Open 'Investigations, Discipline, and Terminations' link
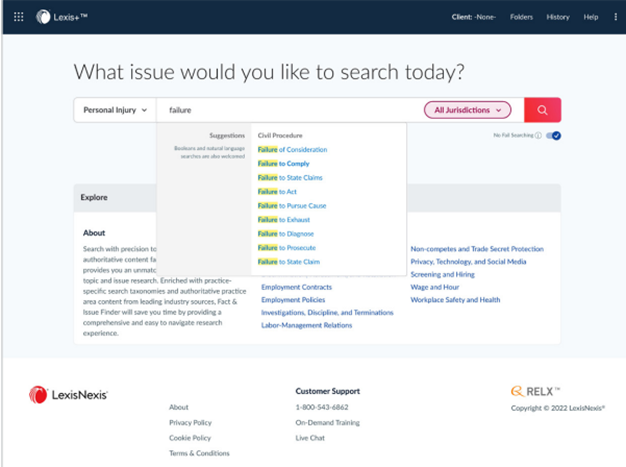Screen dimensions: 626x467 (x=327, y=313)
